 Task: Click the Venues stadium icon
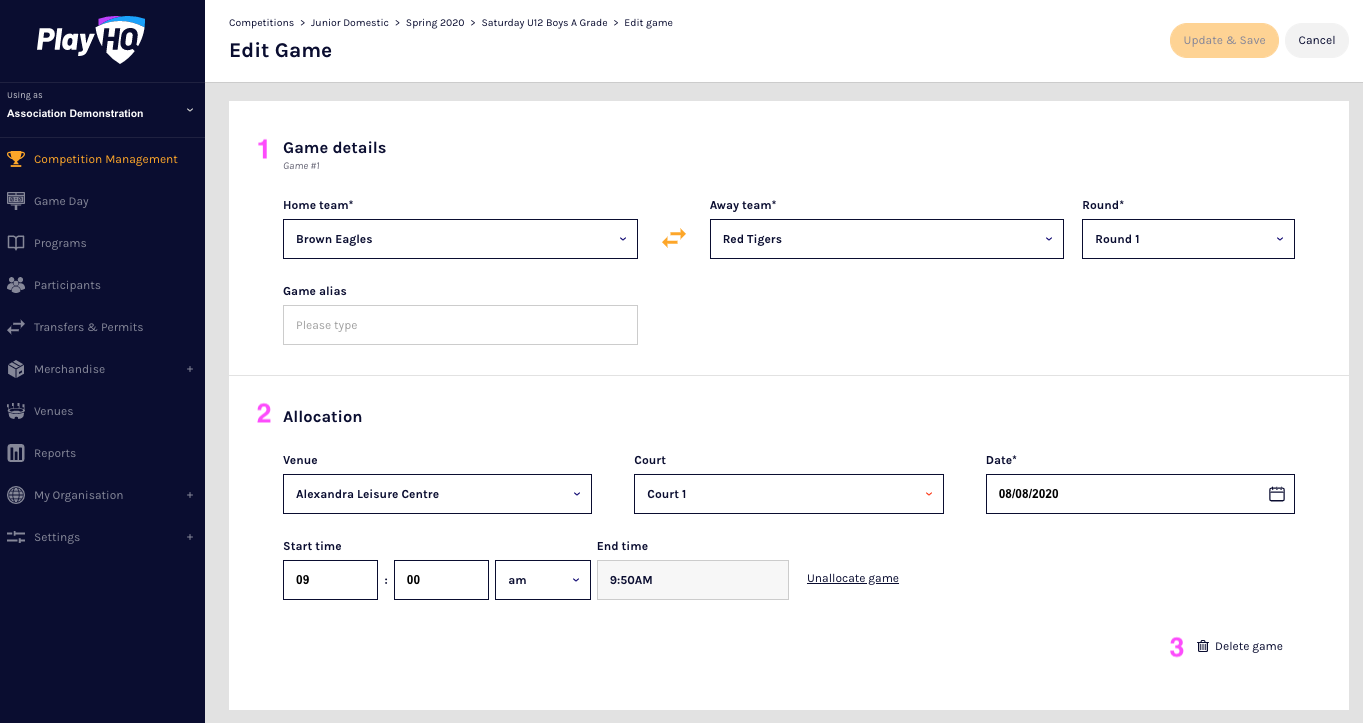coord(15,411)
